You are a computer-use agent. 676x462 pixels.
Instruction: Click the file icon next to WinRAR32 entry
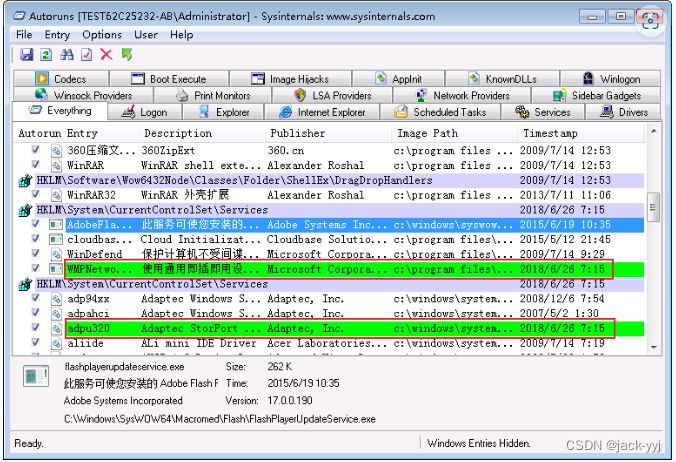coord(56,195)
